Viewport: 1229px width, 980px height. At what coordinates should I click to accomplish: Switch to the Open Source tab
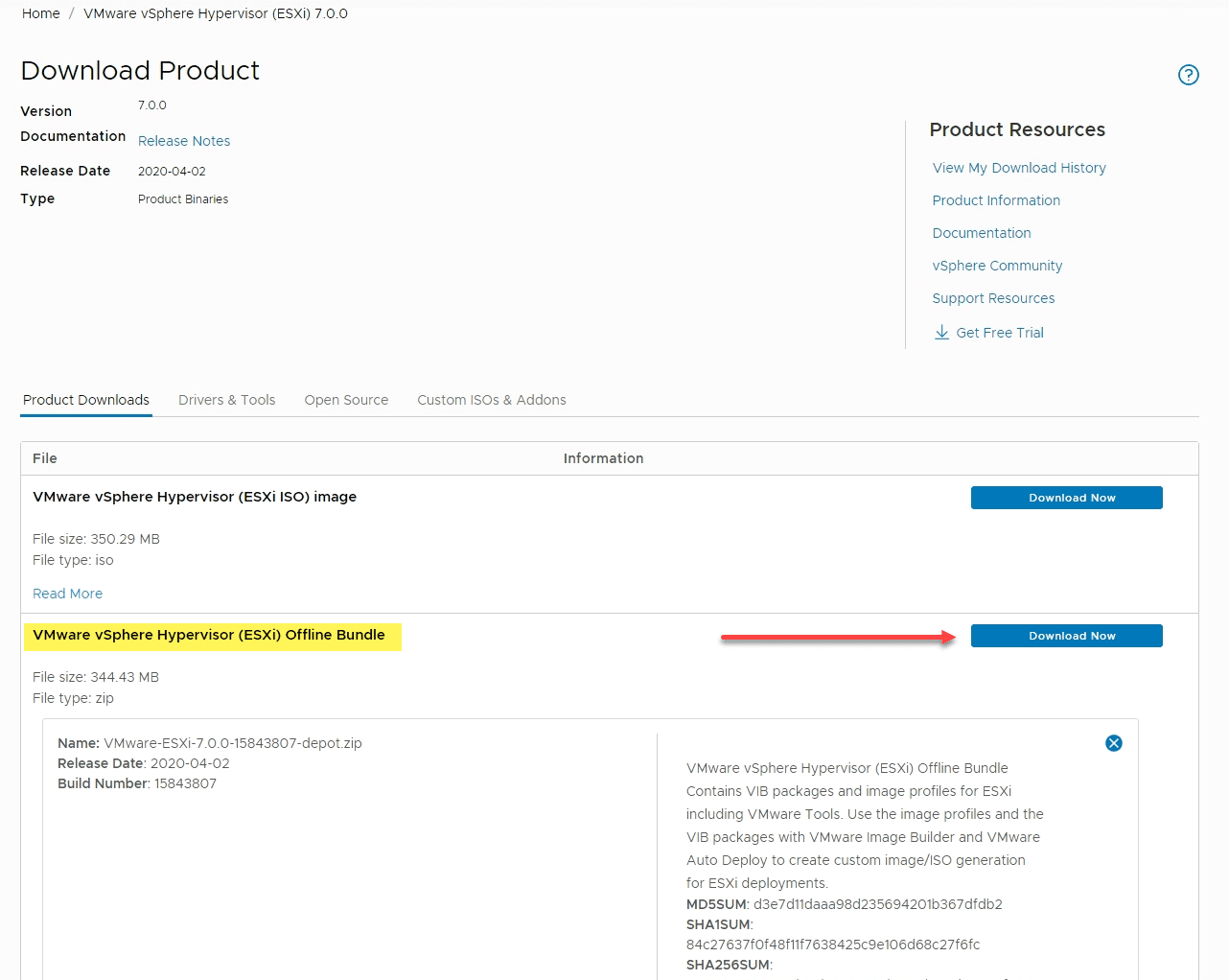(x=346, y=400)
